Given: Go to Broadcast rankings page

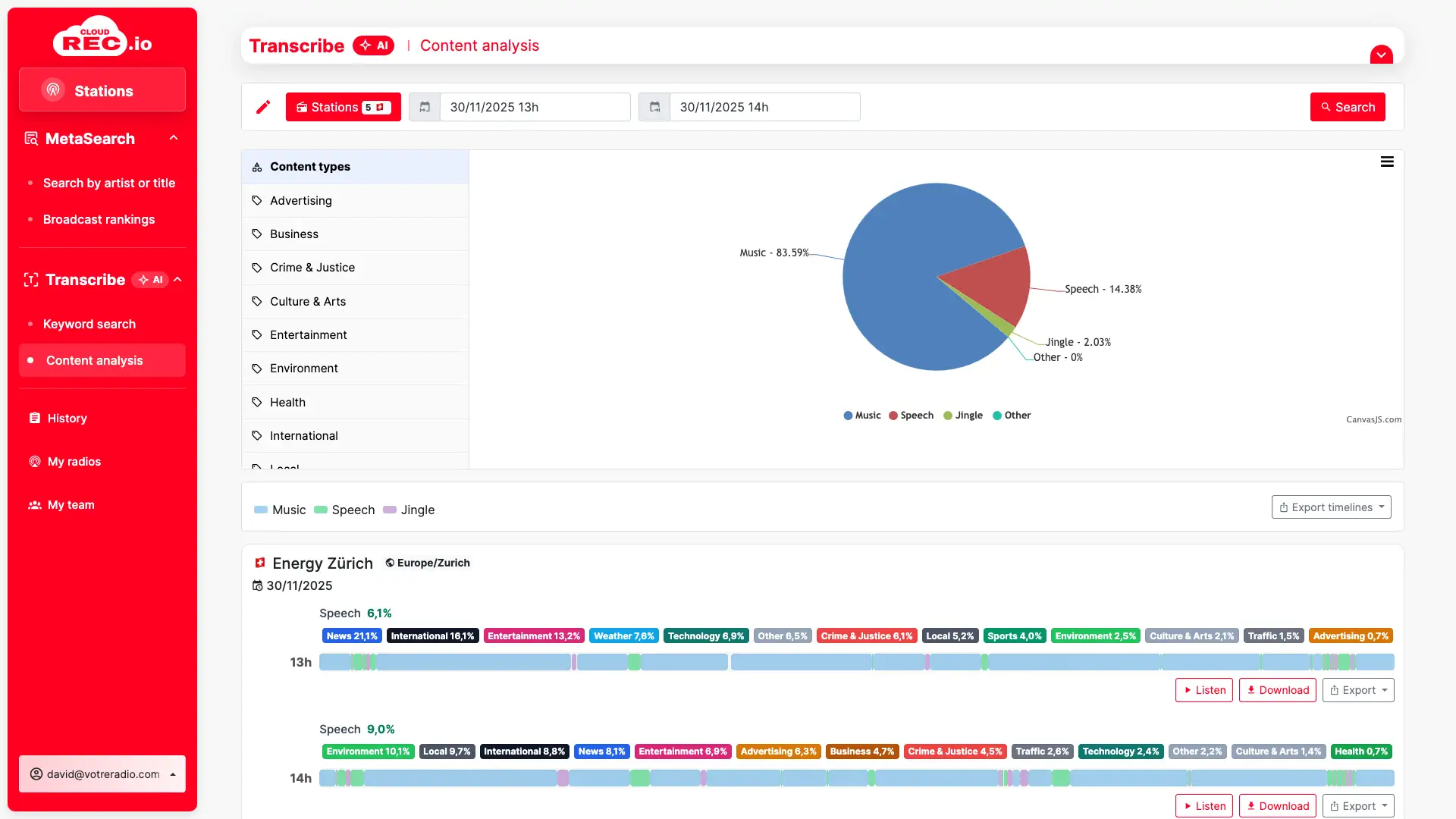Looking at the screenshot, I should pos(99,219).
